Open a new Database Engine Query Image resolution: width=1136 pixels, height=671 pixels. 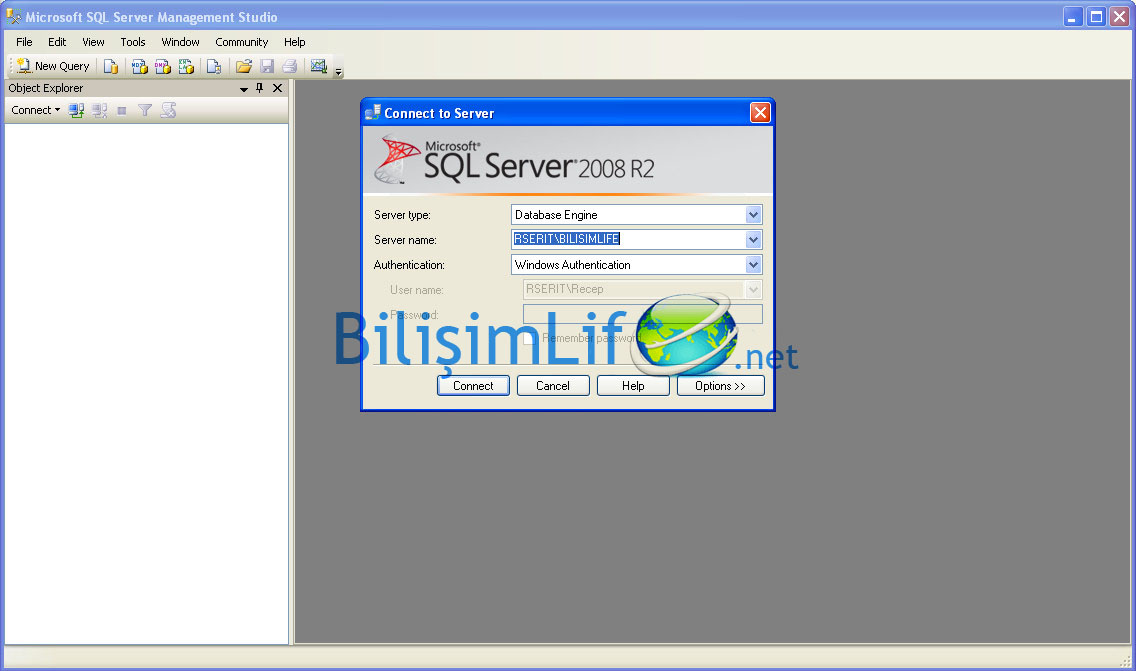pos(110,67)
